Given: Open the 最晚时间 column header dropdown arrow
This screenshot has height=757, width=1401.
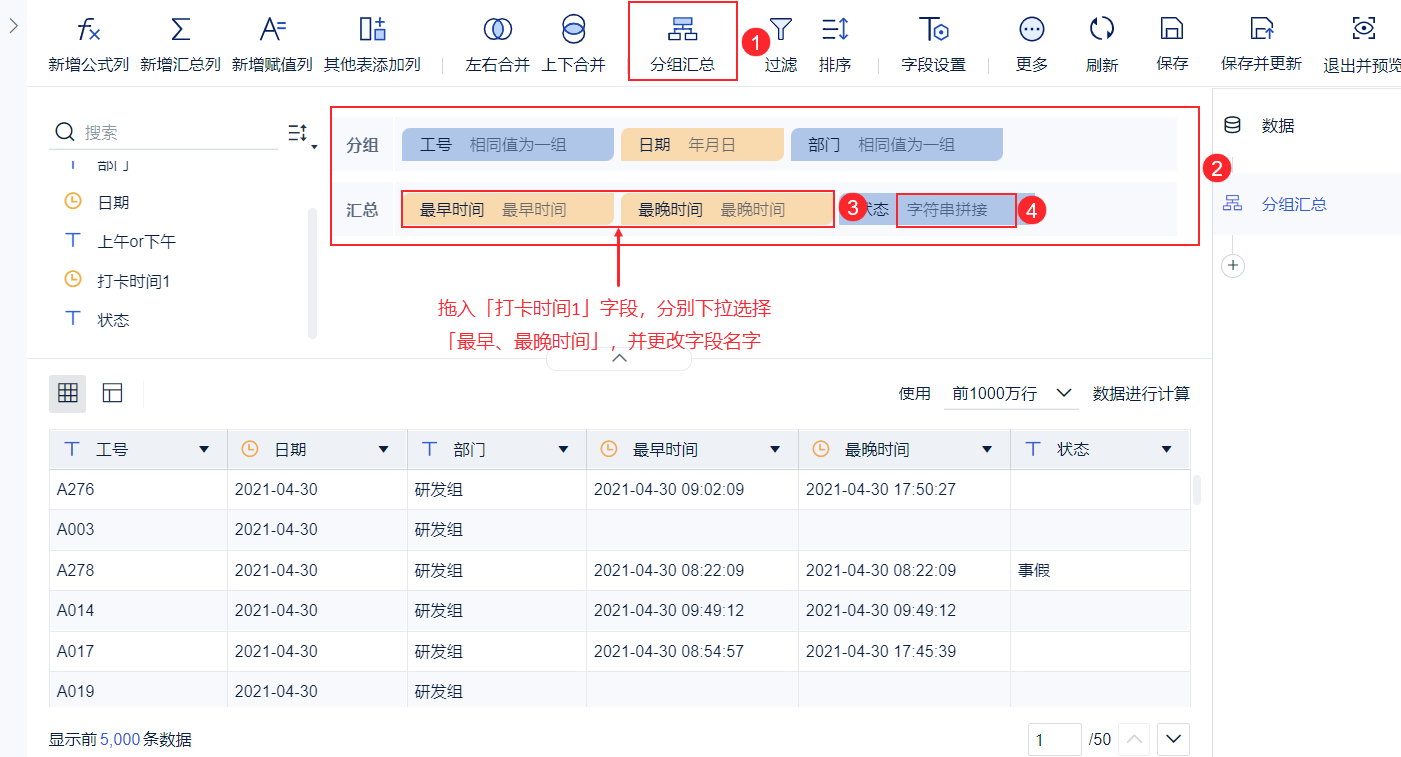Looking at the screenshot, I should click(x=987, y=450).
